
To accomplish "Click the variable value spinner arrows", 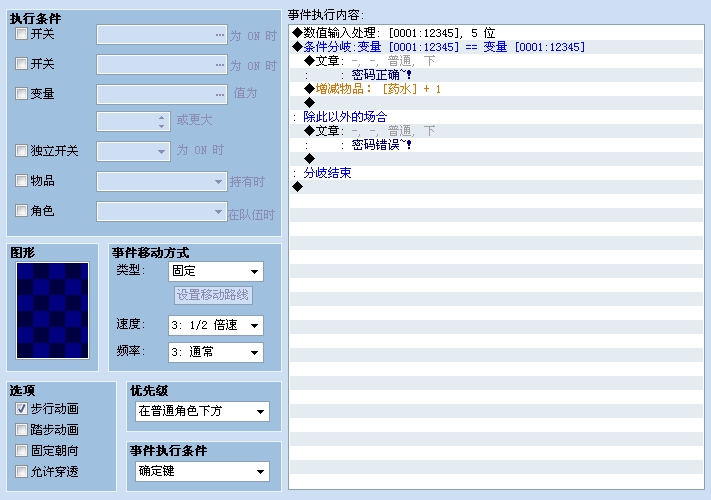I will tap(161, 121).
